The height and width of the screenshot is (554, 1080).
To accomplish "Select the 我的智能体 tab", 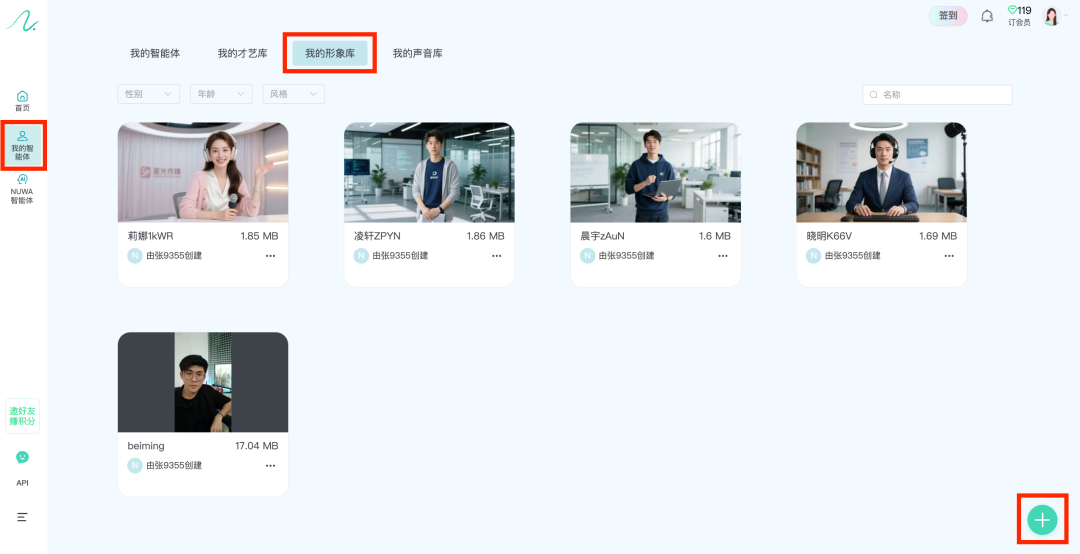I will tap(155, 53).
